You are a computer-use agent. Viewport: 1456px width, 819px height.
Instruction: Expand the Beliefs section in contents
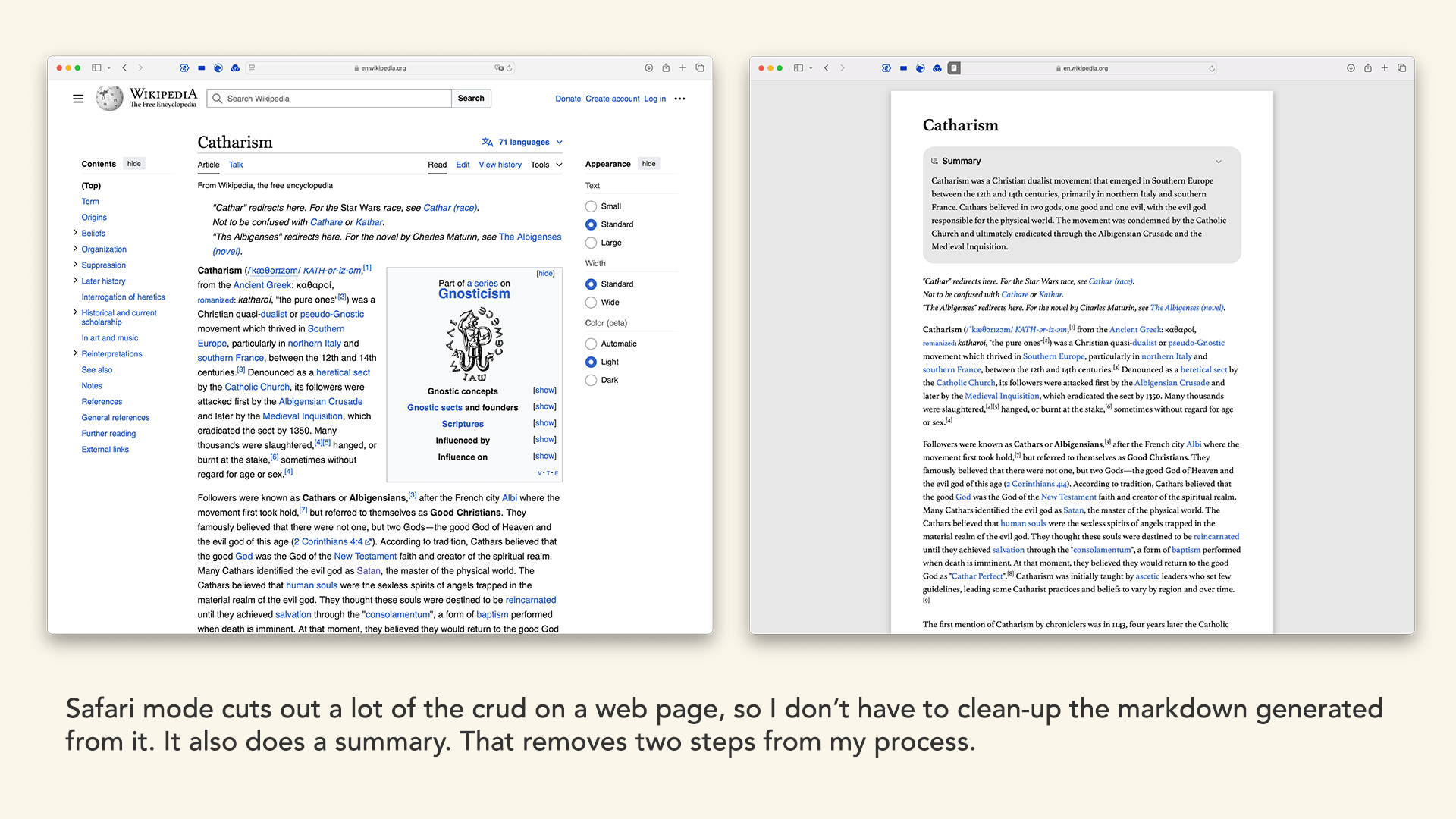75,233
